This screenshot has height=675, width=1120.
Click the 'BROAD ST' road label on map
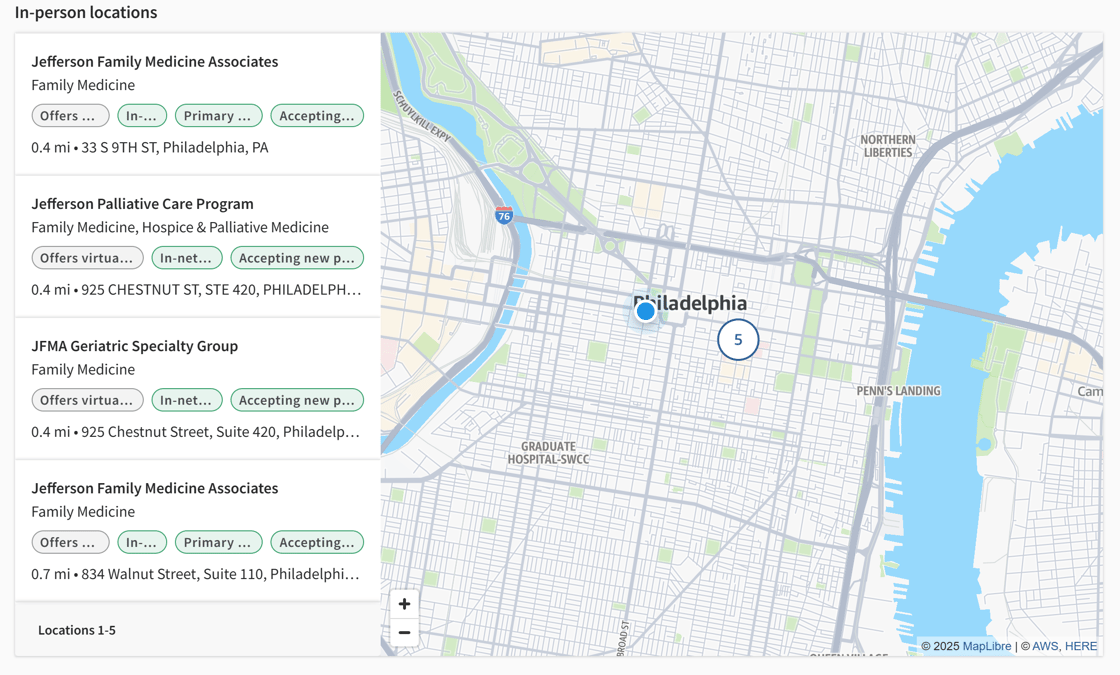(624, 638)
